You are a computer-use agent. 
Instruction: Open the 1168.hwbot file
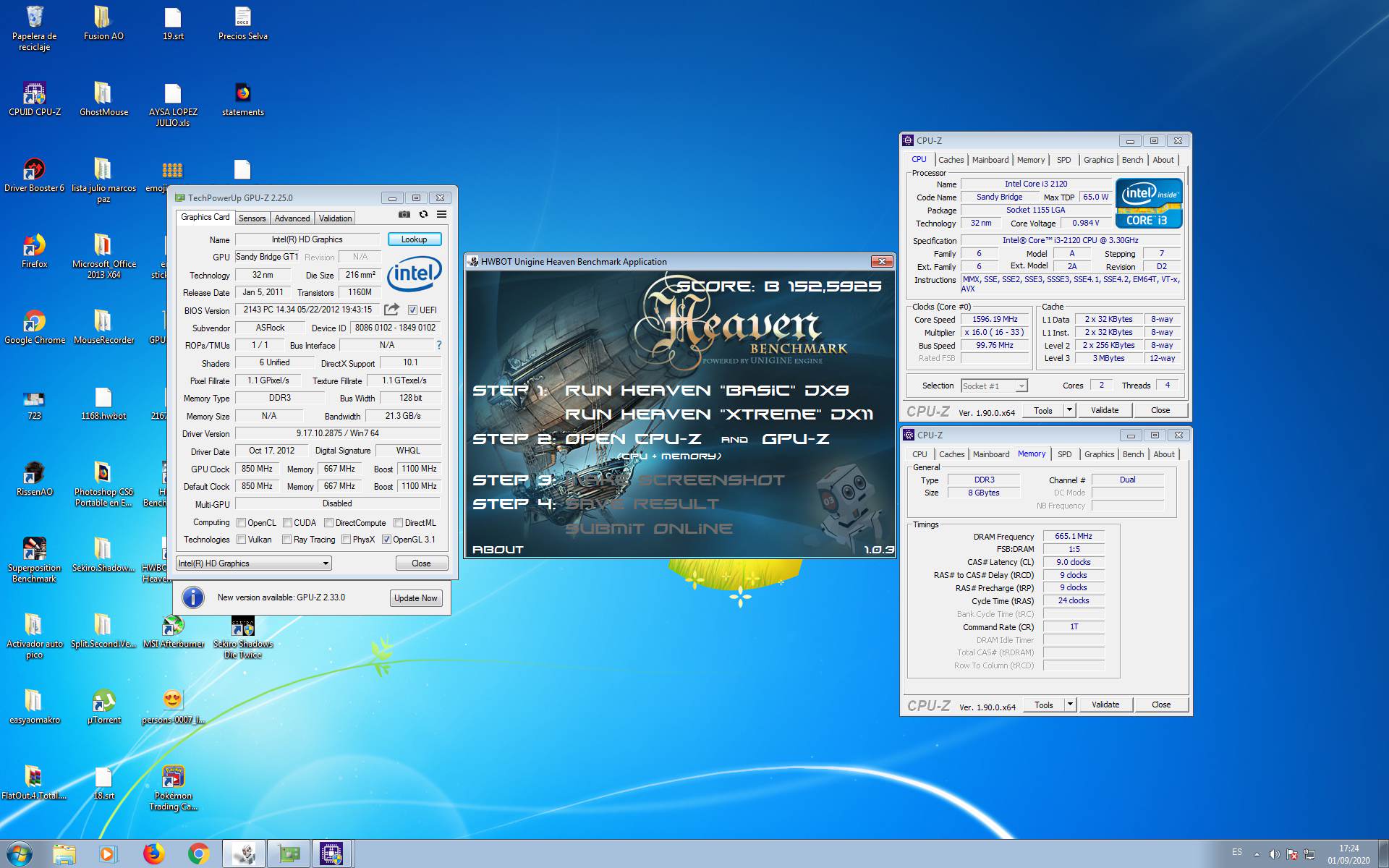(x=103, y=402)
